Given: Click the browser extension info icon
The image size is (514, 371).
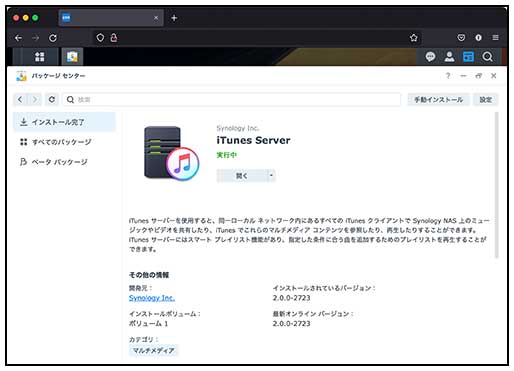Looking at the screenshot, I should 478,38.
